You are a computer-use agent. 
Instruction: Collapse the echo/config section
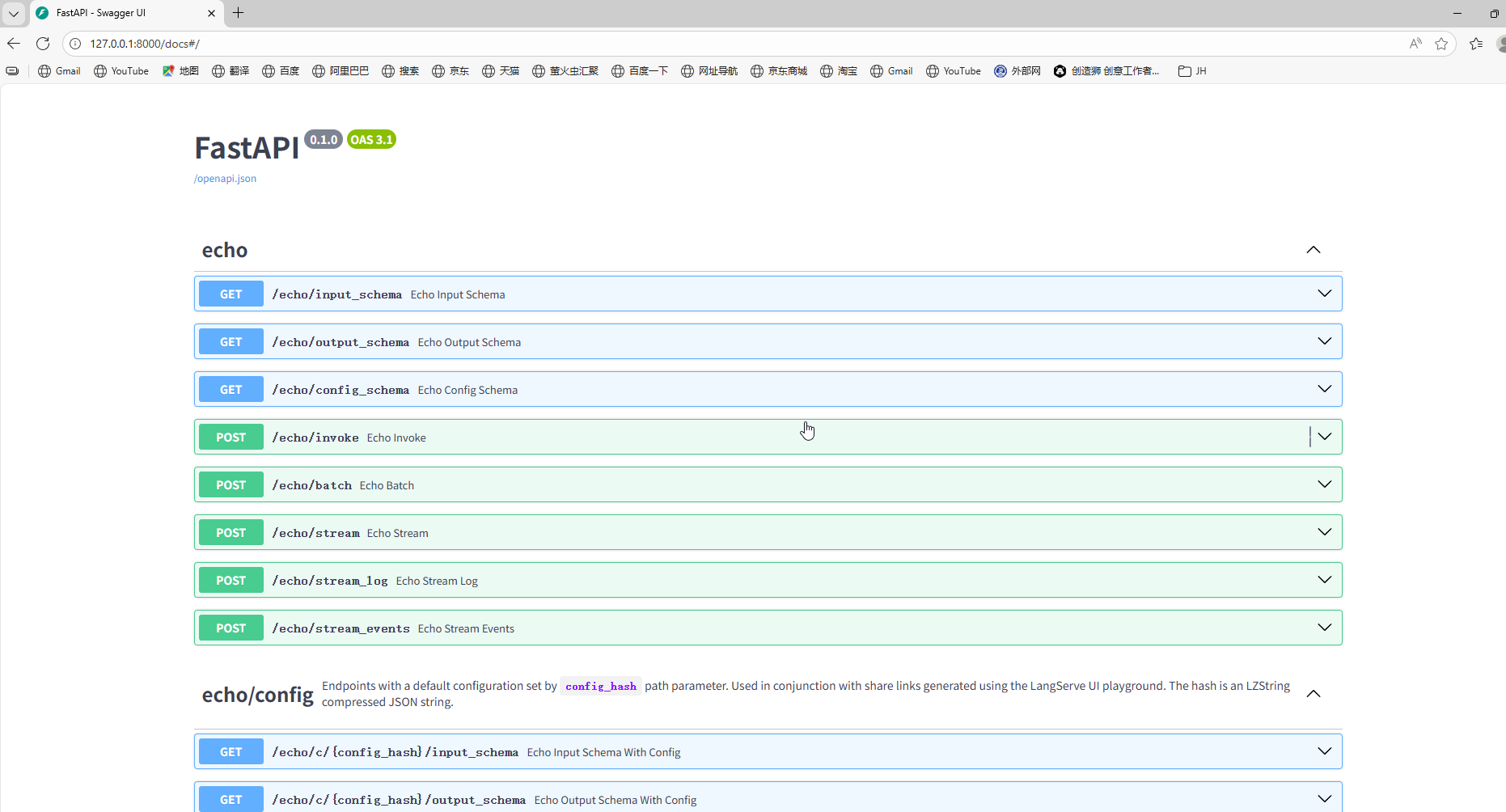(x=1314, y=694)
